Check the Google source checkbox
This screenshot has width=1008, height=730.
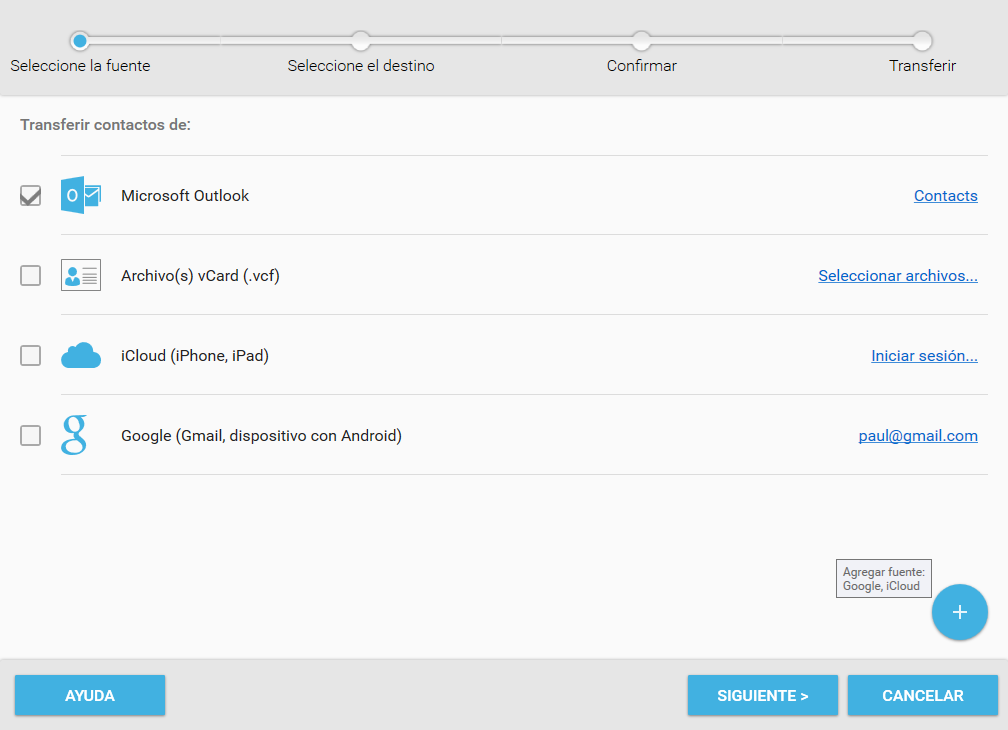(x=31, y=435)
